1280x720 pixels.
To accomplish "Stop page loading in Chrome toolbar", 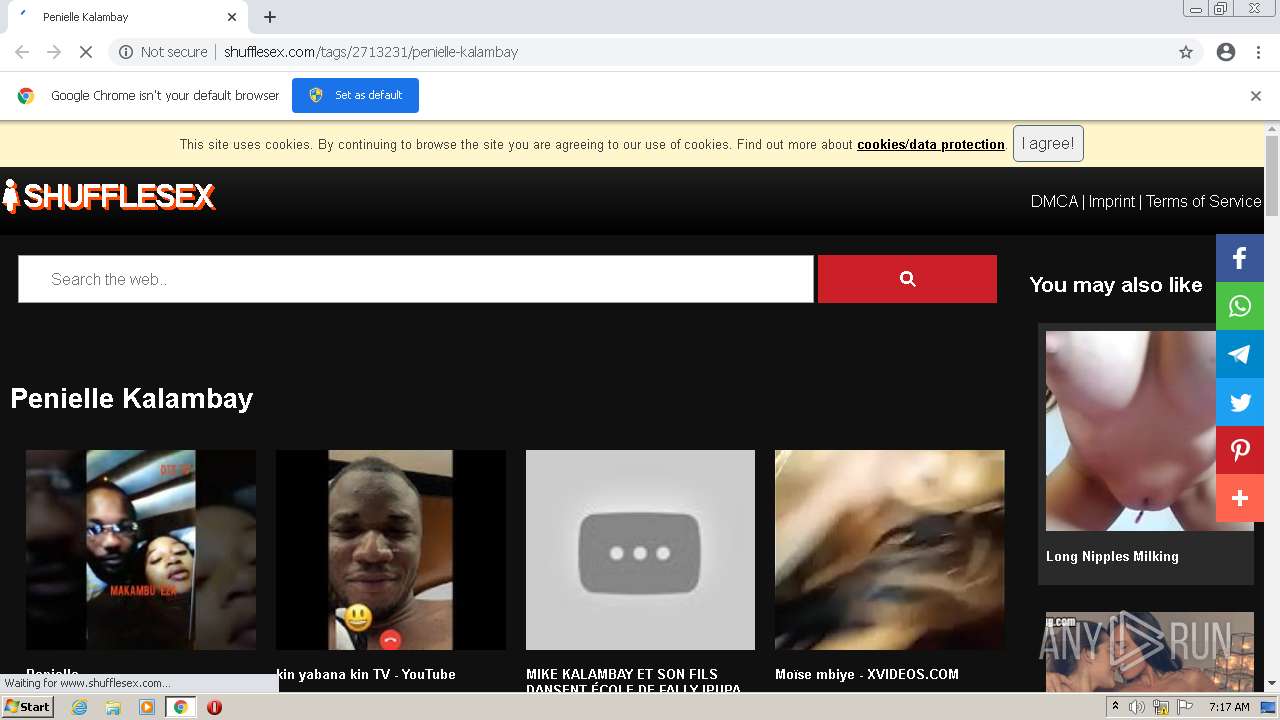I will coord(86,52).
